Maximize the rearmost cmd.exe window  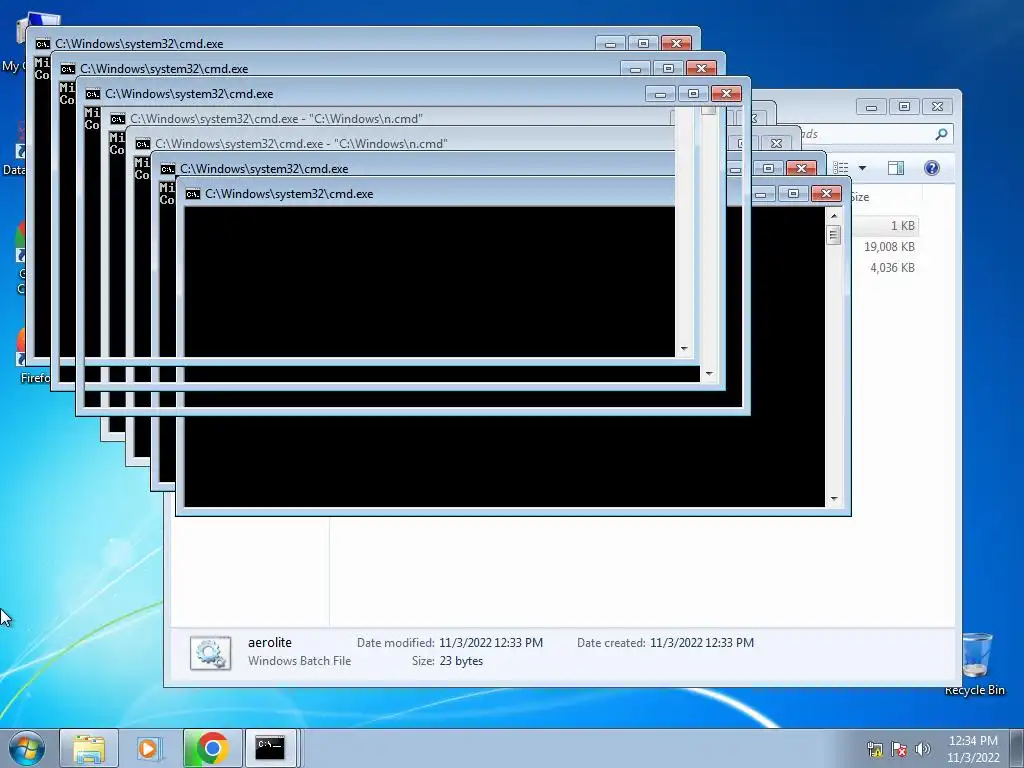(643, 43)
